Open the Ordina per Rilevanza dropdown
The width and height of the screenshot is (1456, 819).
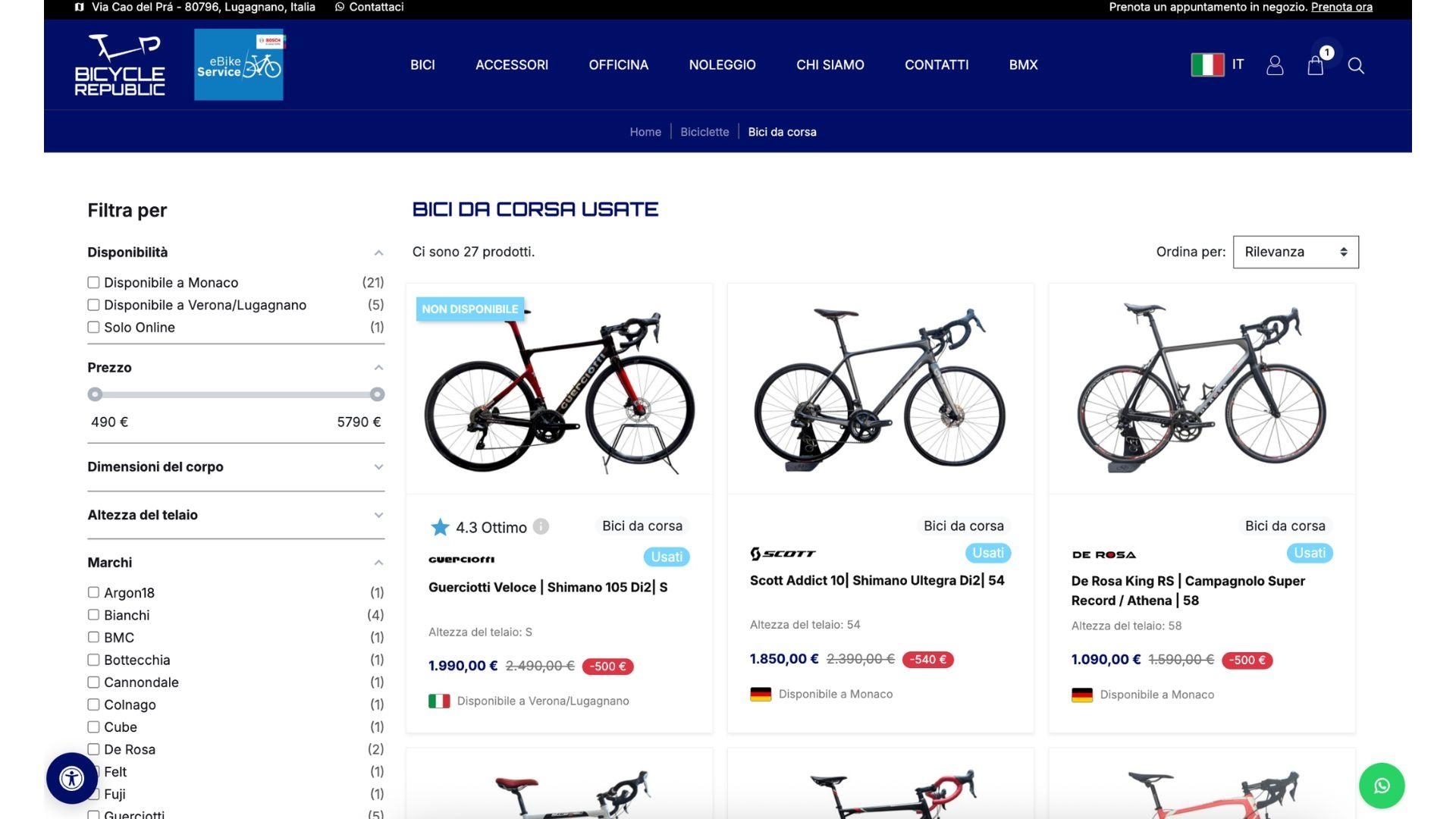click(x=1295, y=252)
